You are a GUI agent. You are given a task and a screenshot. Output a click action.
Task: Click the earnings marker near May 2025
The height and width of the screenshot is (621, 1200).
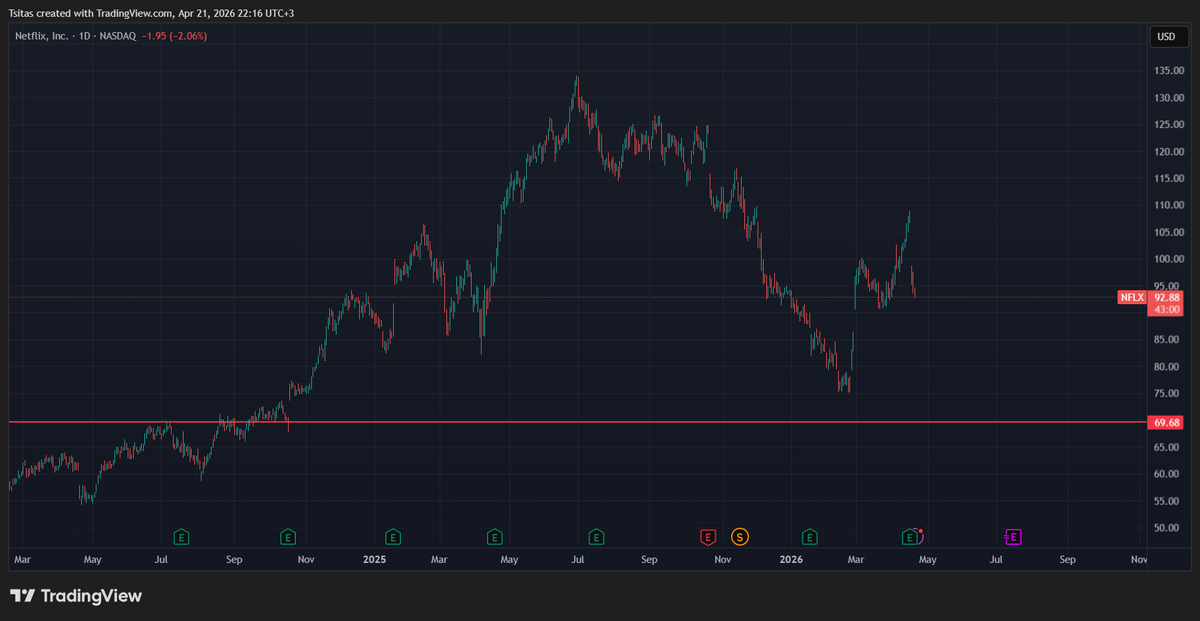[x=494, y=537]
